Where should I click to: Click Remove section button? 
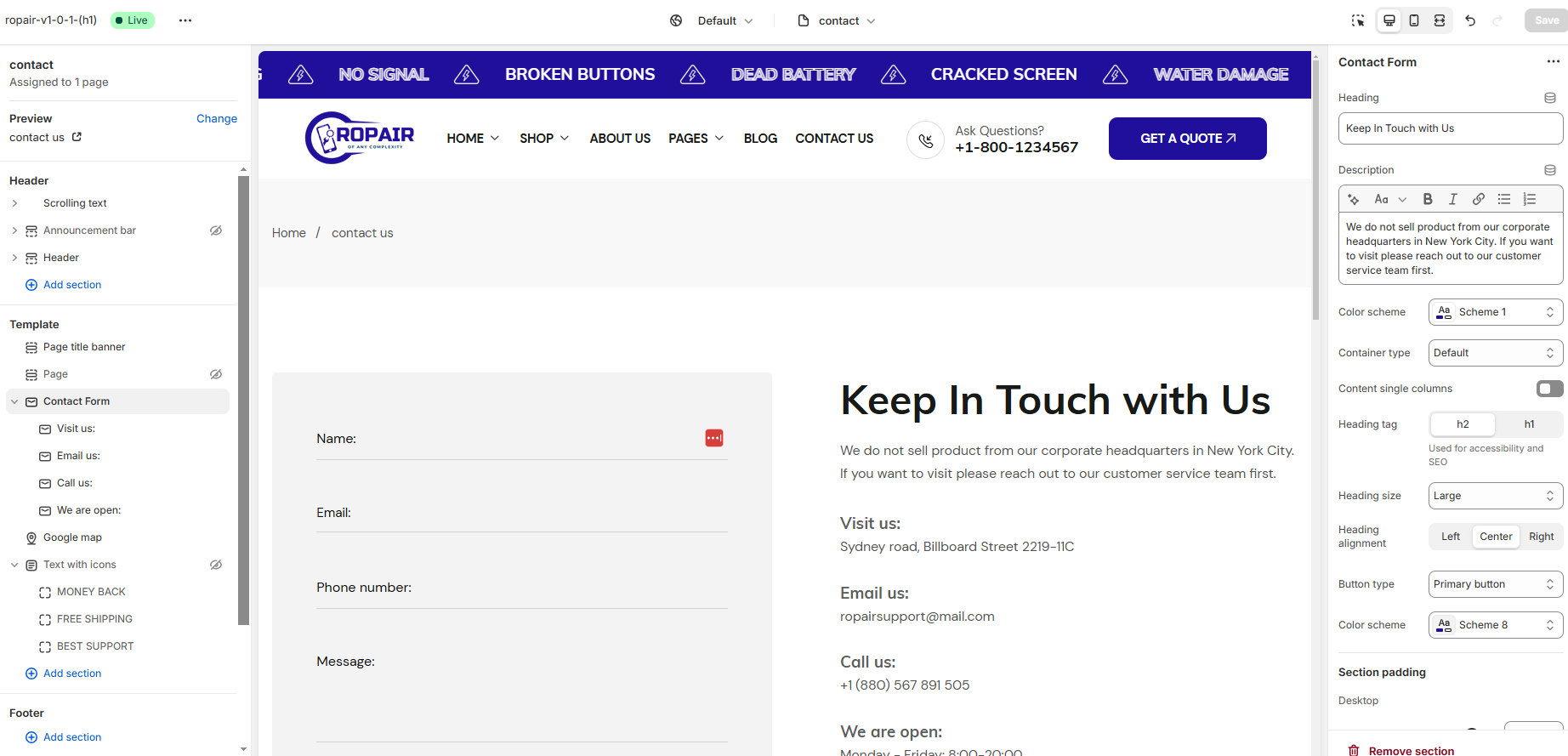tap(1401, 750)
